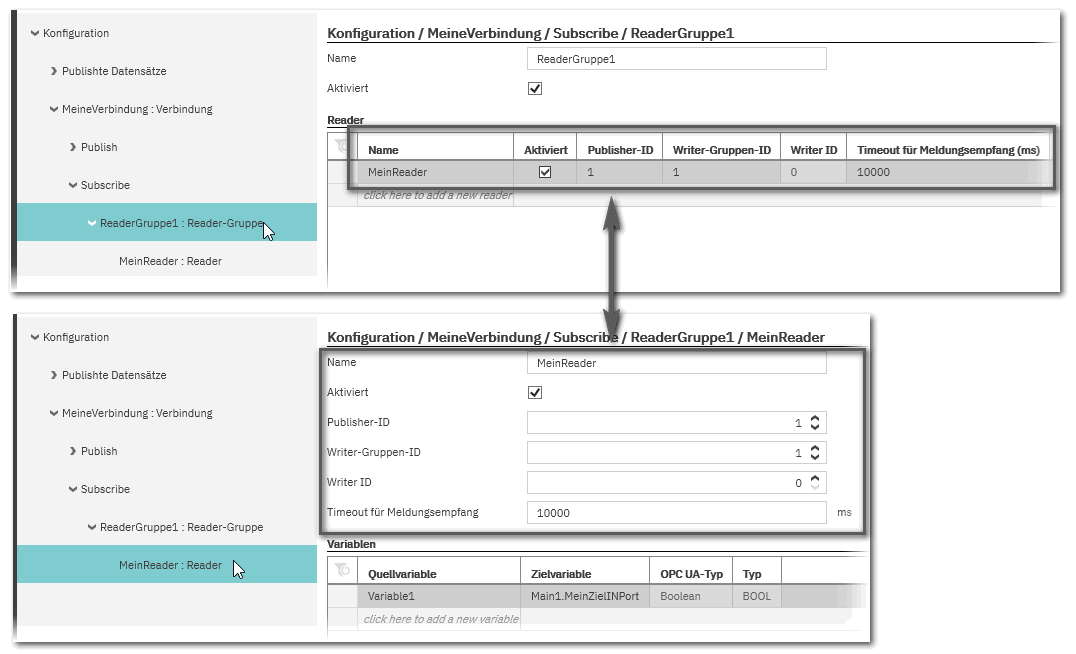Select the MeinReader name cell in Reader table
This screenshot has width=1076, height=654.
point(435,172)
